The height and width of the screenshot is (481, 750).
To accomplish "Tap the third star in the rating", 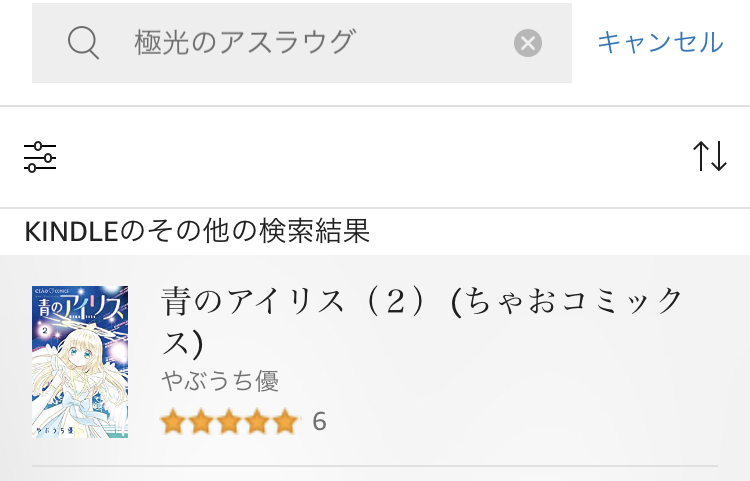I will 229,421.
